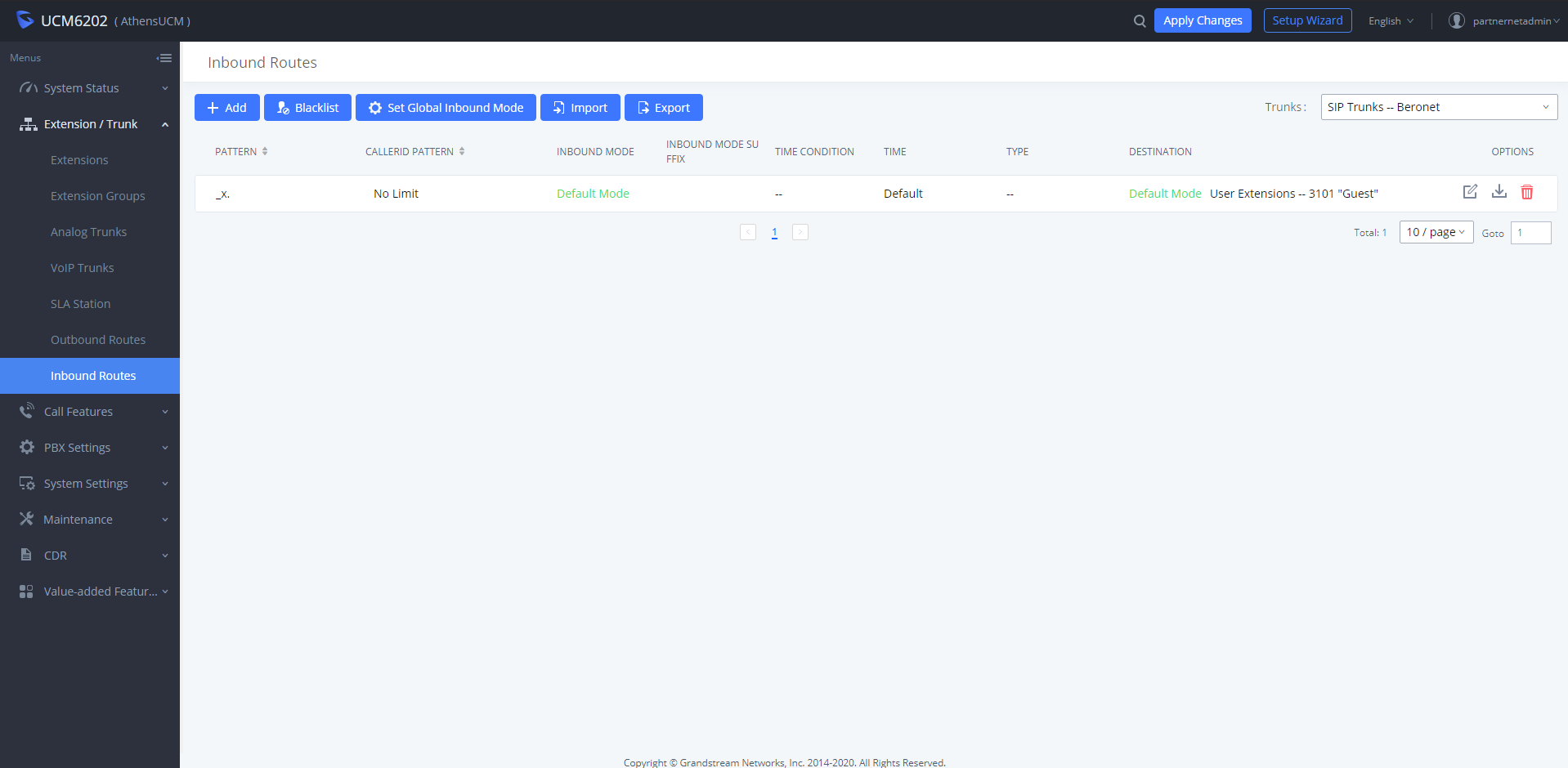1568x768 pixels.
Task: Collapse the sidebar menu icon
Action: click(164, 58)
